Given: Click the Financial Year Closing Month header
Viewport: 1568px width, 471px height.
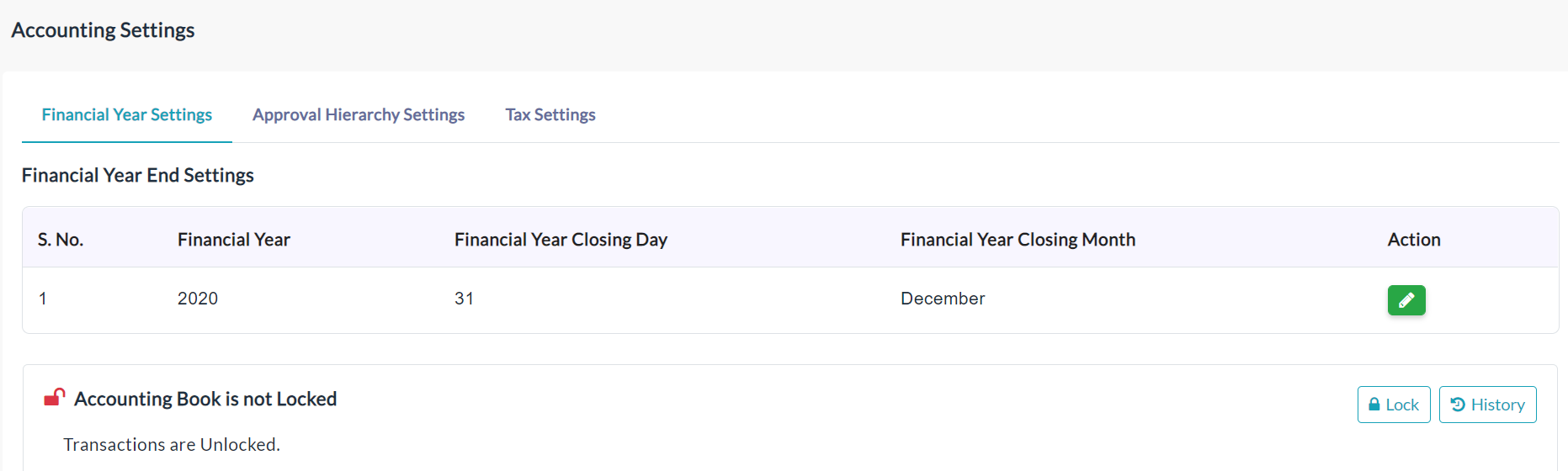Looking at the screenshot, I should pos(1018,240).
